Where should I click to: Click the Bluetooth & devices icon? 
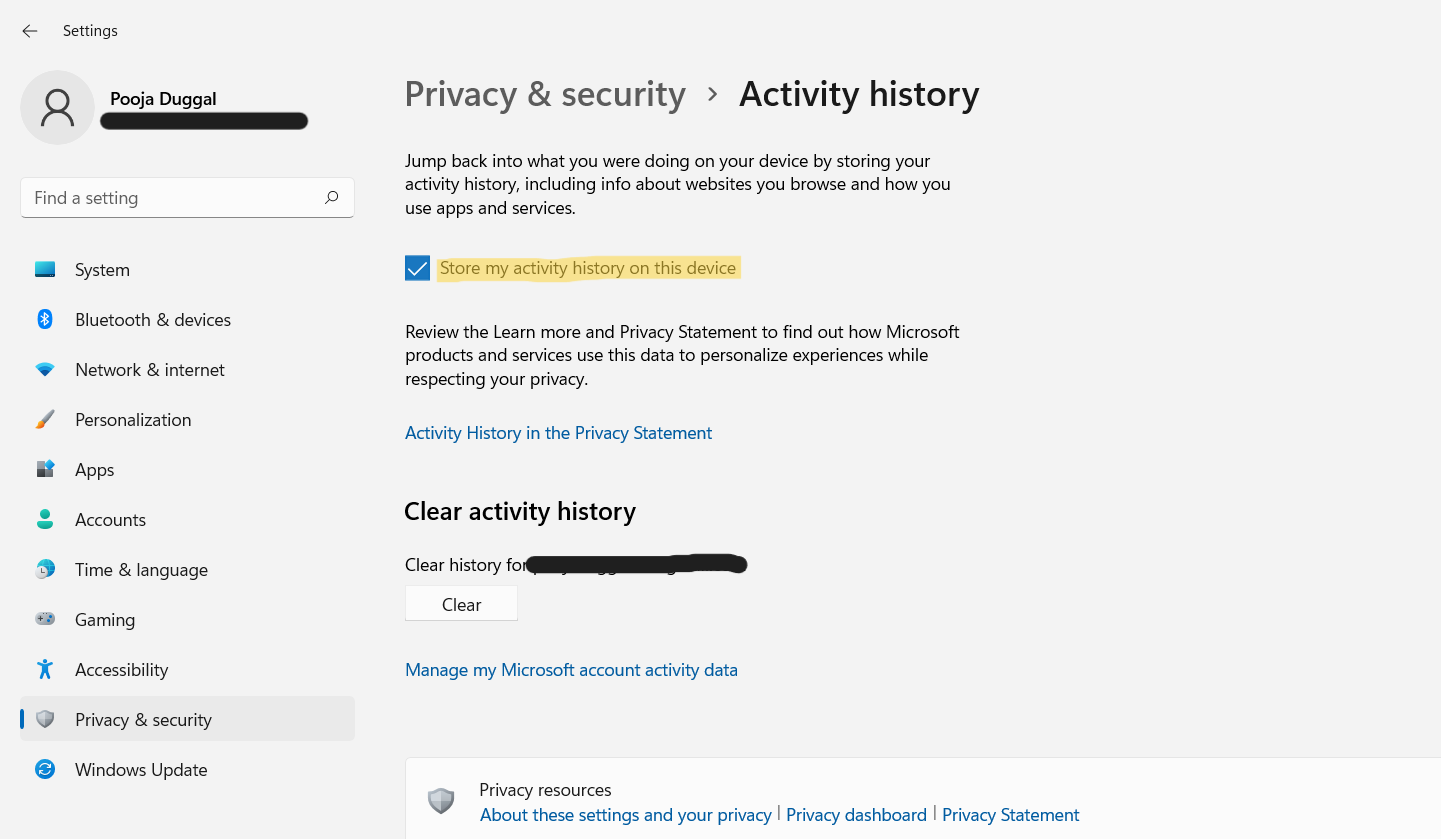coord(45,320)
